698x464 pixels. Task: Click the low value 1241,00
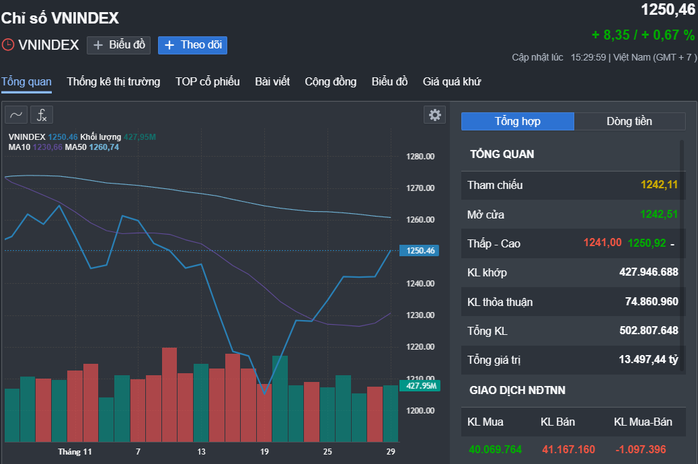point(602,243)
